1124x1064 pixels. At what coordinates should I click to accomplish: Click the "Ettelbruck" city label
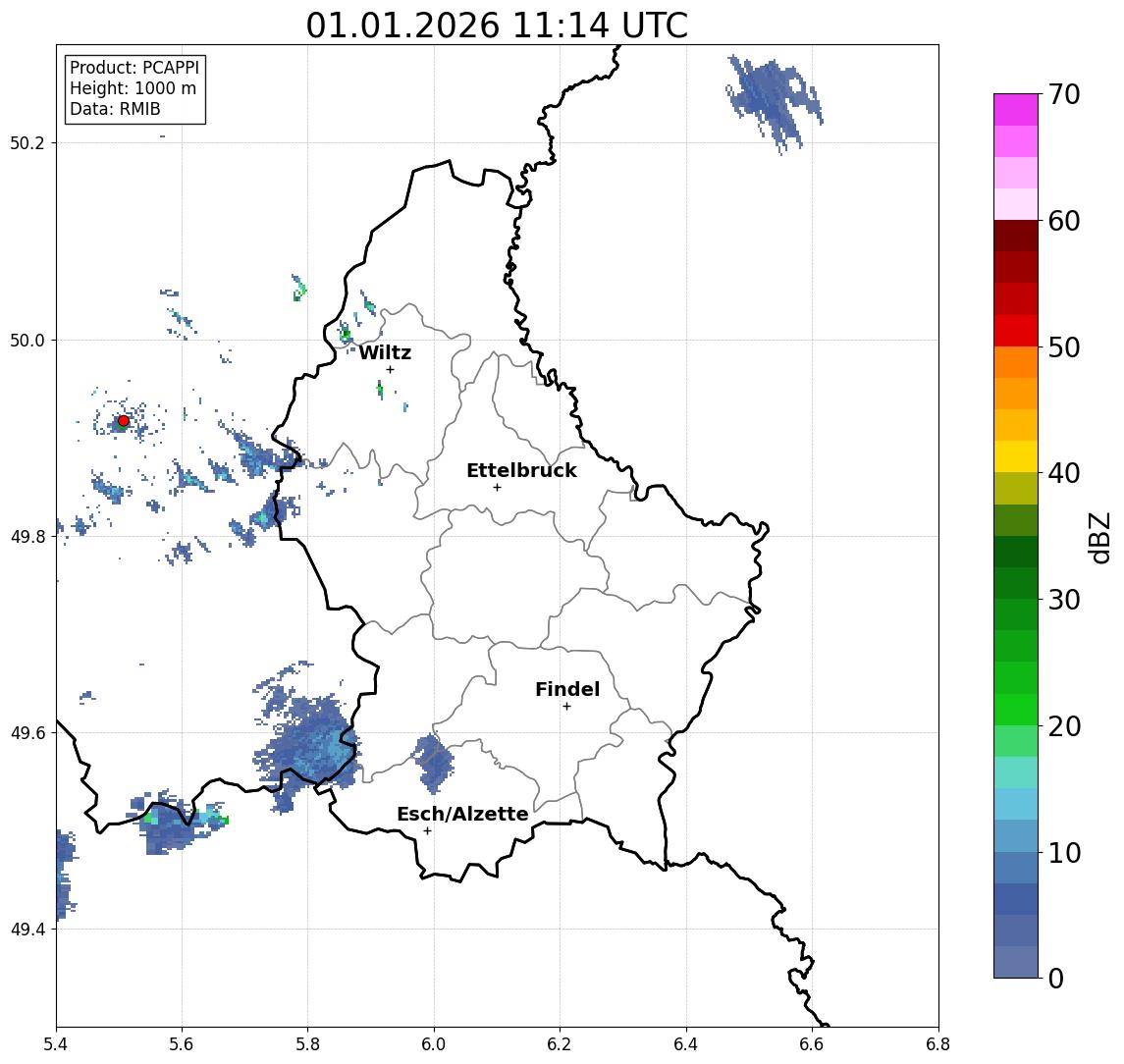pyautogui.click(x=521, y=470)
